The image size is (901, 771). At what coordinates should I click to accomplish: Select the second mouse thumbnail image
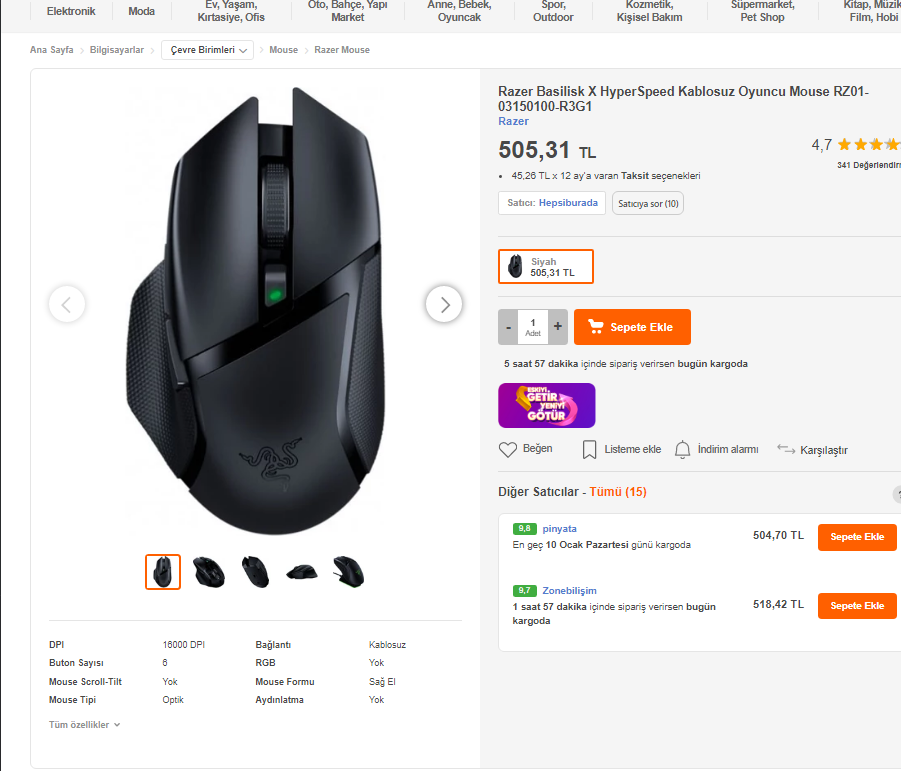209,572
